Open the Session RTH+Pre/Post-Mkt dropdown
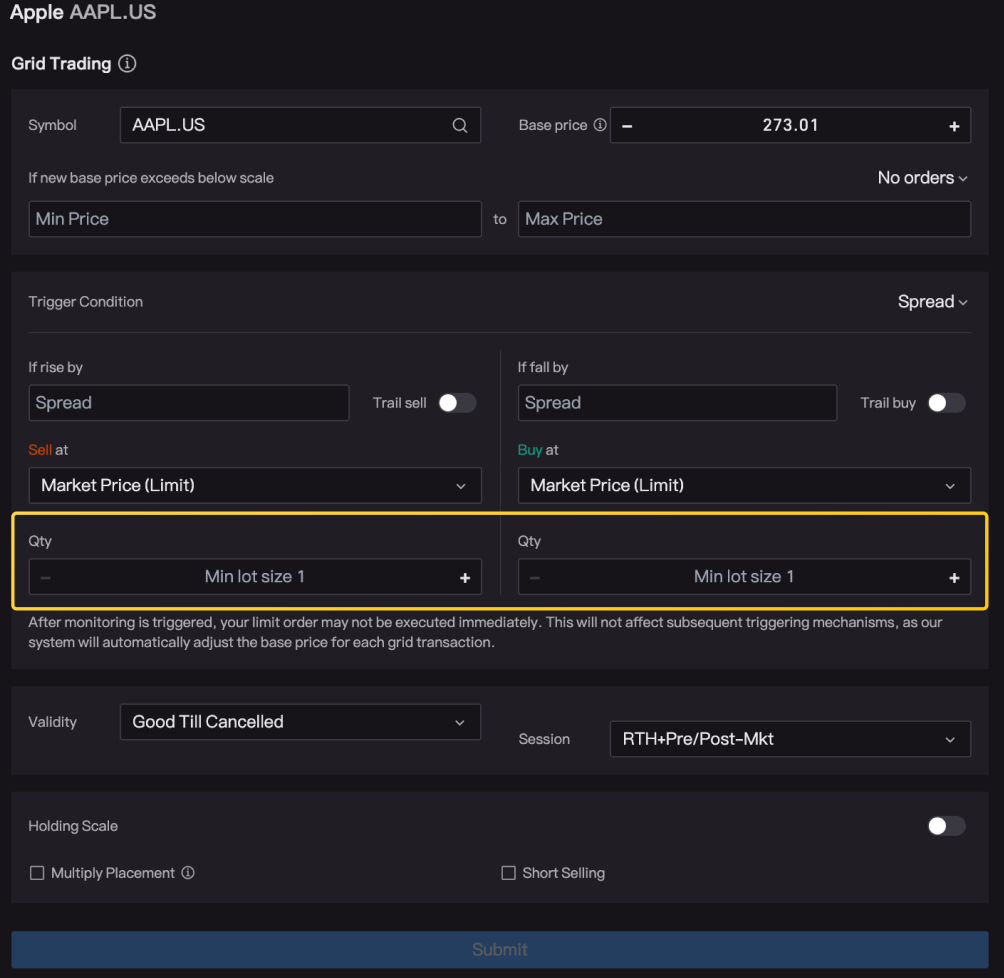Viewport: 1004px width, 978px height. point(789,740)
